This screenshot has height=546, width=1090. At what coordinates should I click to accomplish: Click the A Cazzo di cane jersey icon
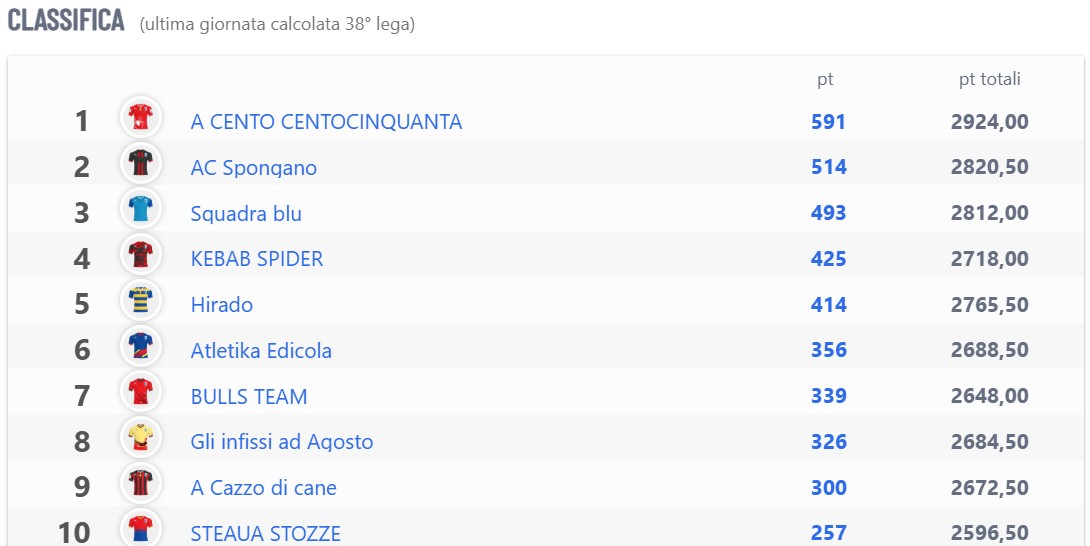pyautogui.click(x=140, y=483)
